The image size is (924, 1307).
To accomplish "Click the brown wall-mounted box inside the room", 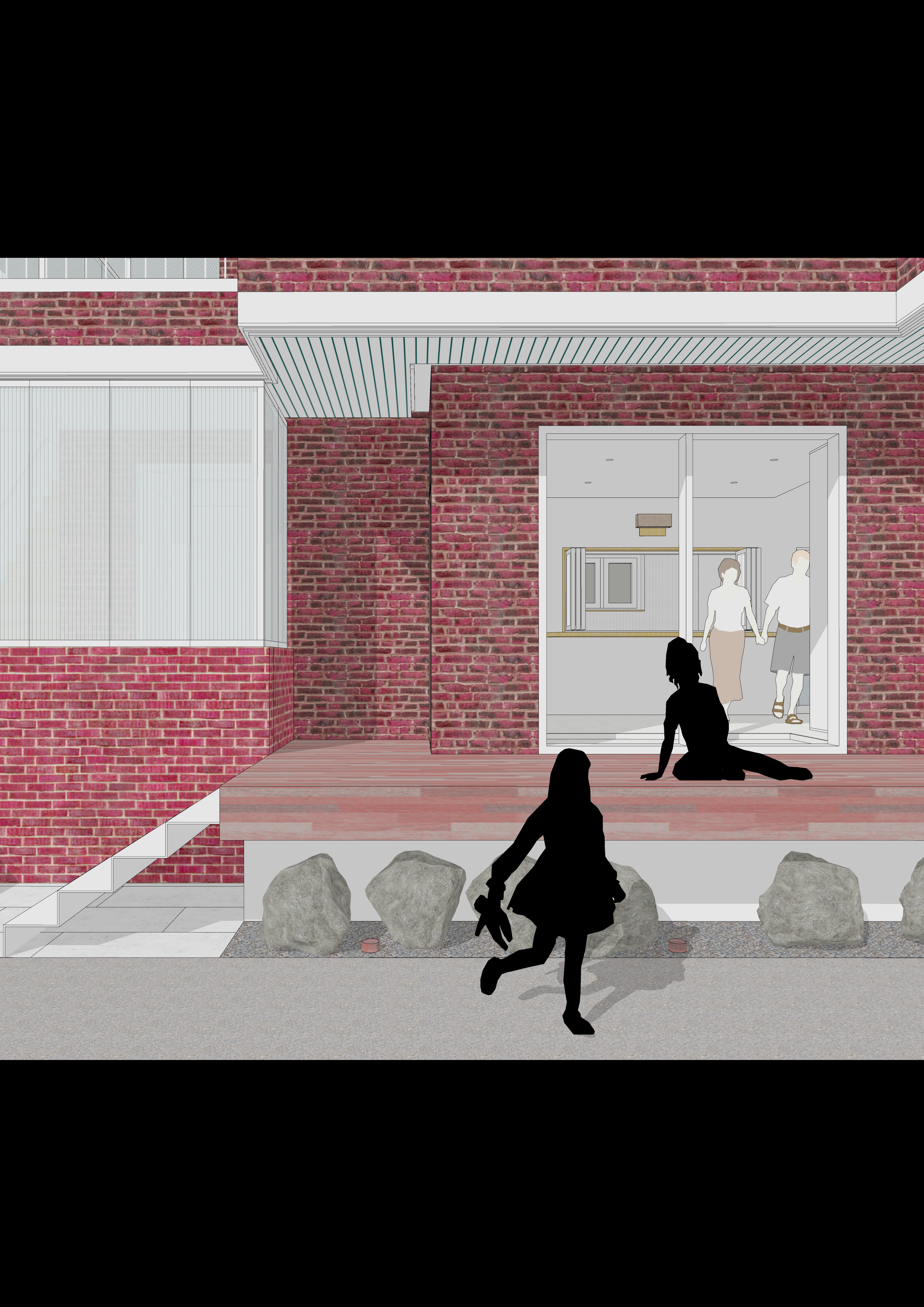I will click(x=654, y=521).
